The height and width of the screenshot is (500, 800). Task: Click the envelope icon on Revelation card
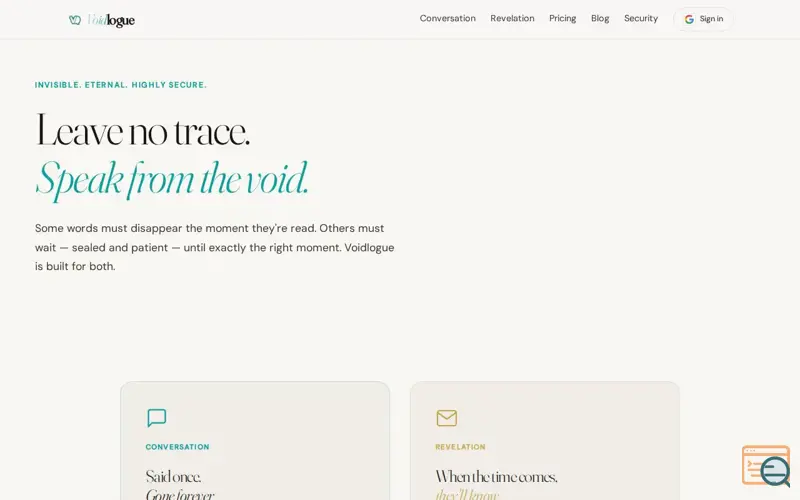pos(446,418)
